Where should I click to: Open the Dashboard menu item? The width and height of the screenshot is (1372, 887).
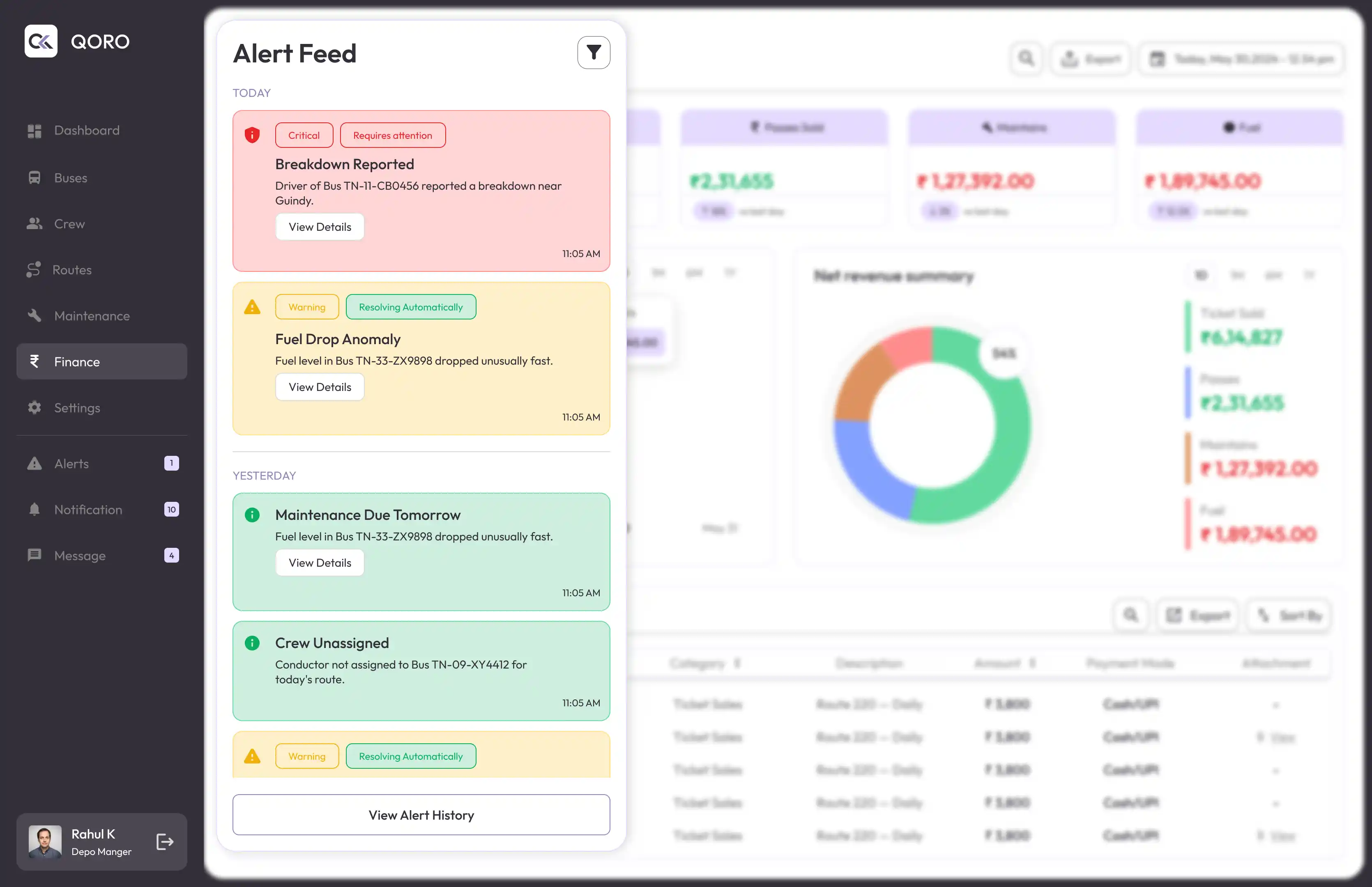point(86,130)
